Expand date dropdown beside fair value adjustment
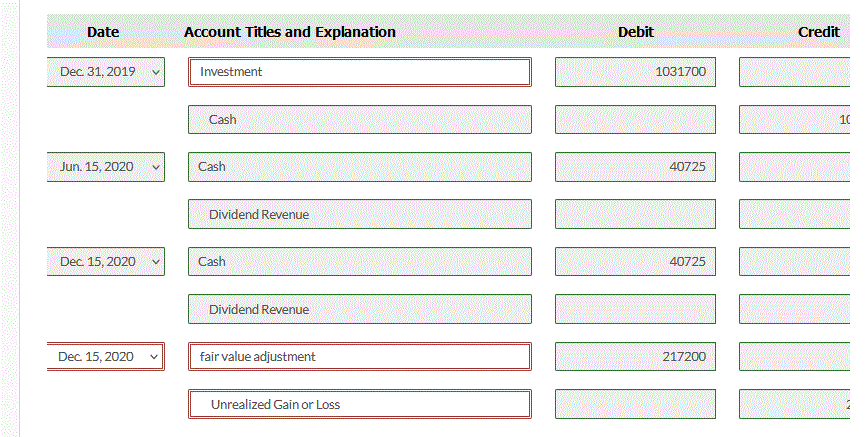The height and width of the screenshot is (437, 867). point(105,357)
